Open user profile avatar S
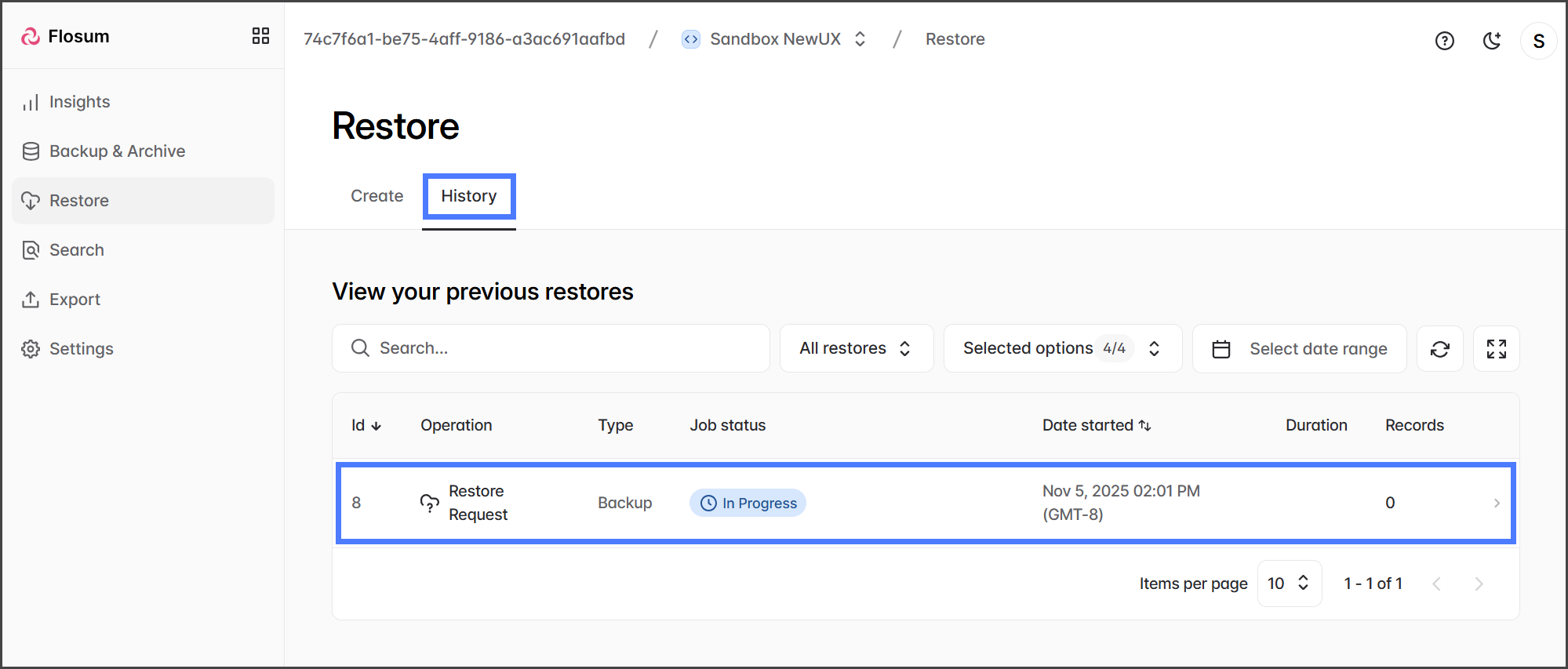 coord(1538,41)
